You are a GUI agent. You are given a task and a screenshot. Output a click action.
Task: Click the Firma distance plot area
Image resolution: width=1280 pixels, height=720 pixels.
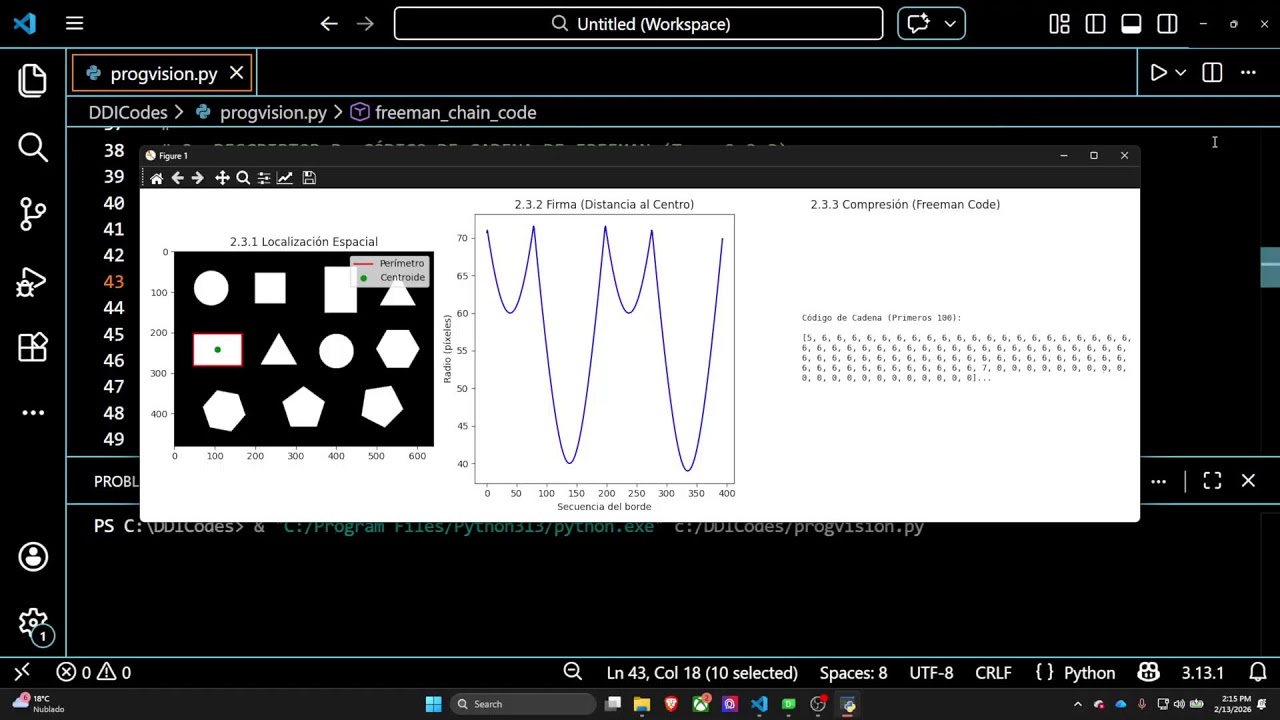point(604,349)
